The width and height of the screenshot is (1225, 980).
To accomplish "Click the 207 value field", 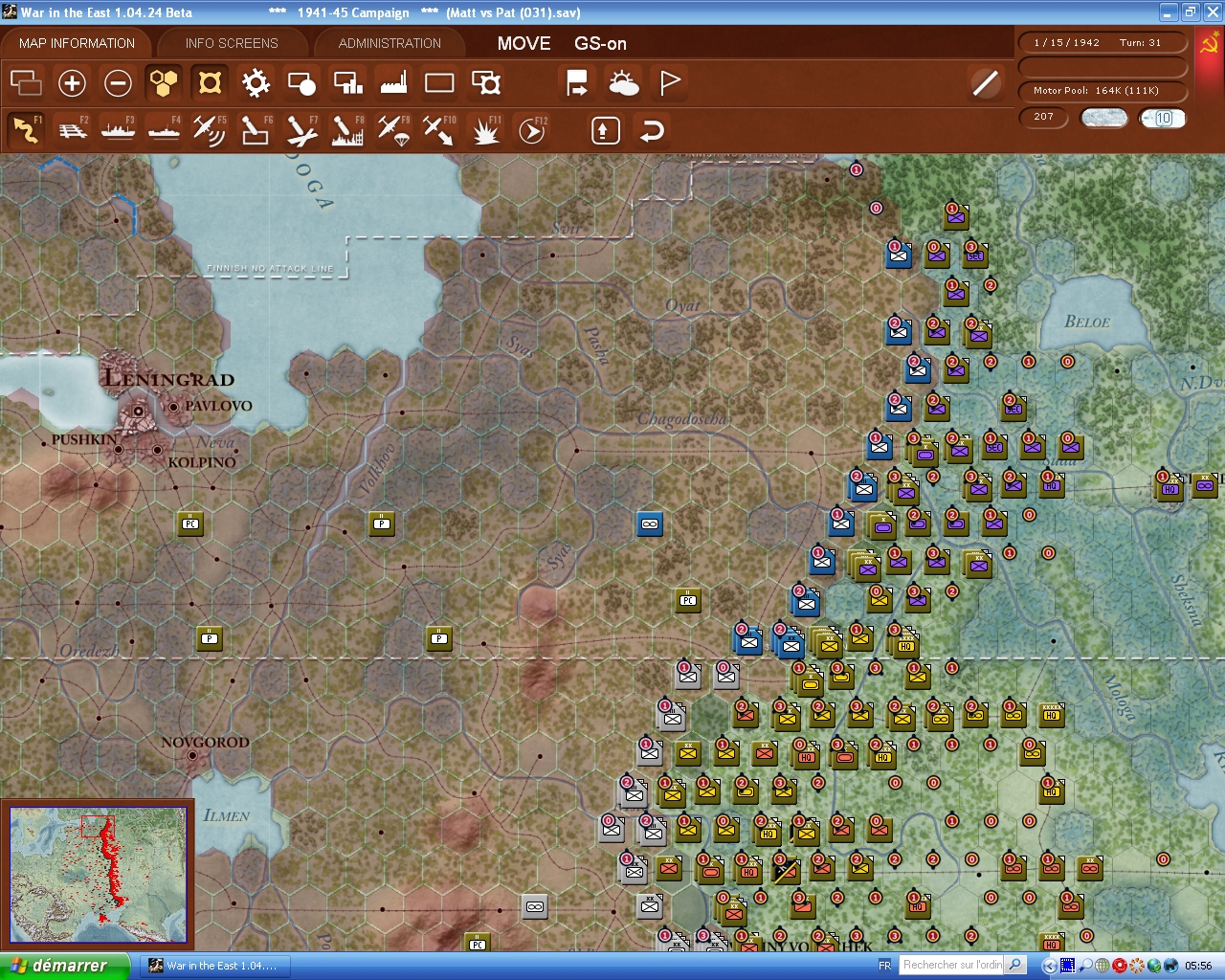I will click(x=1043, y=117).
